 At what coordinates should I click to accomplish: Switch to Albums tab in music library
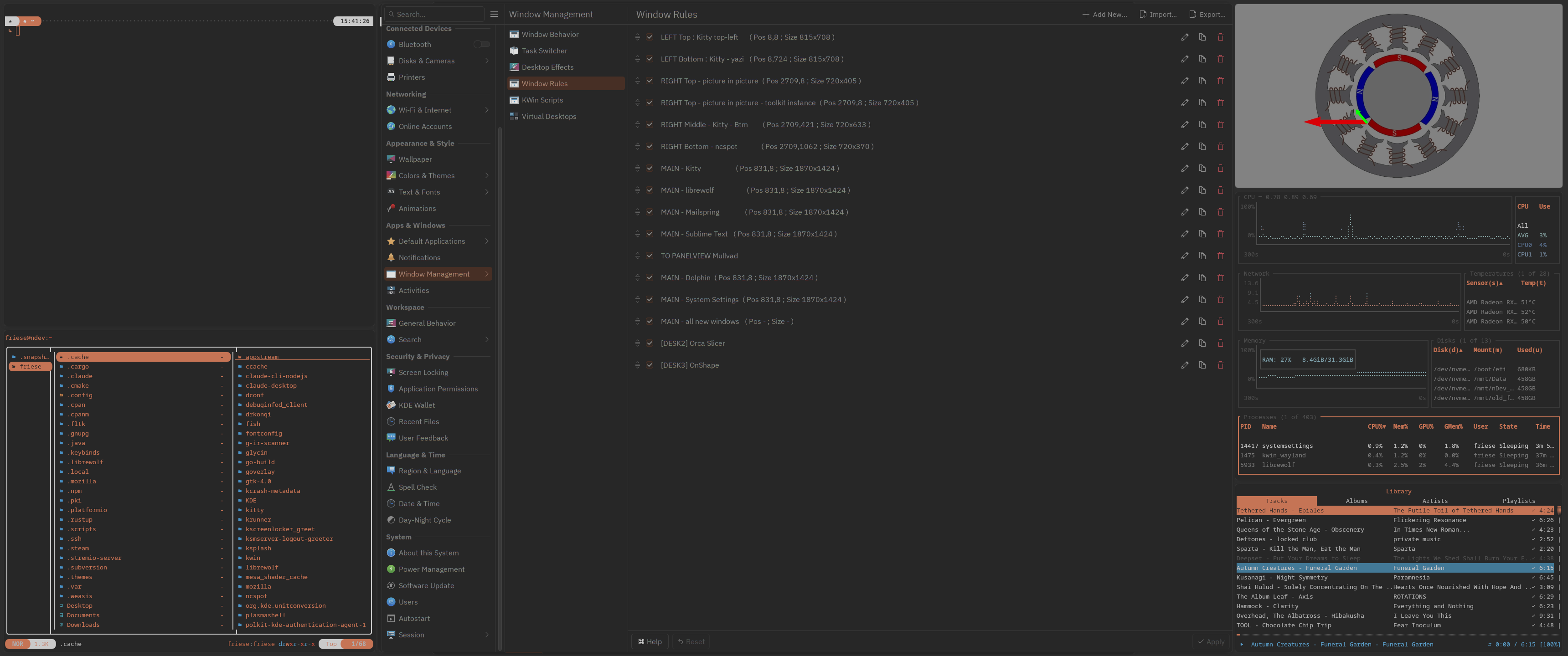1356,501
